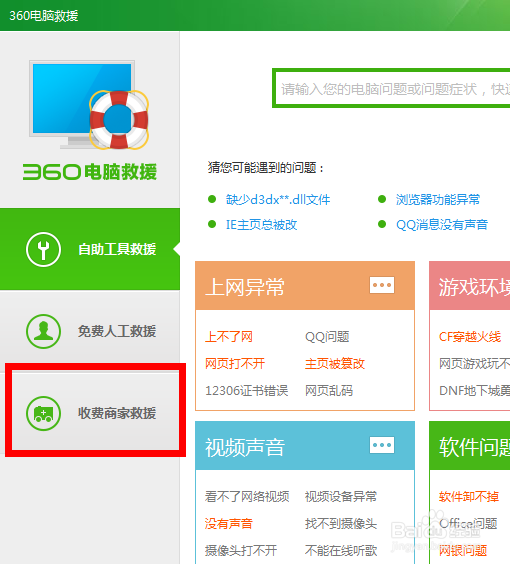Select the 免费人工救援 sidebar tab
This screenshot has height=564, width=510.
pyautogui.click(x=90, y=331)
